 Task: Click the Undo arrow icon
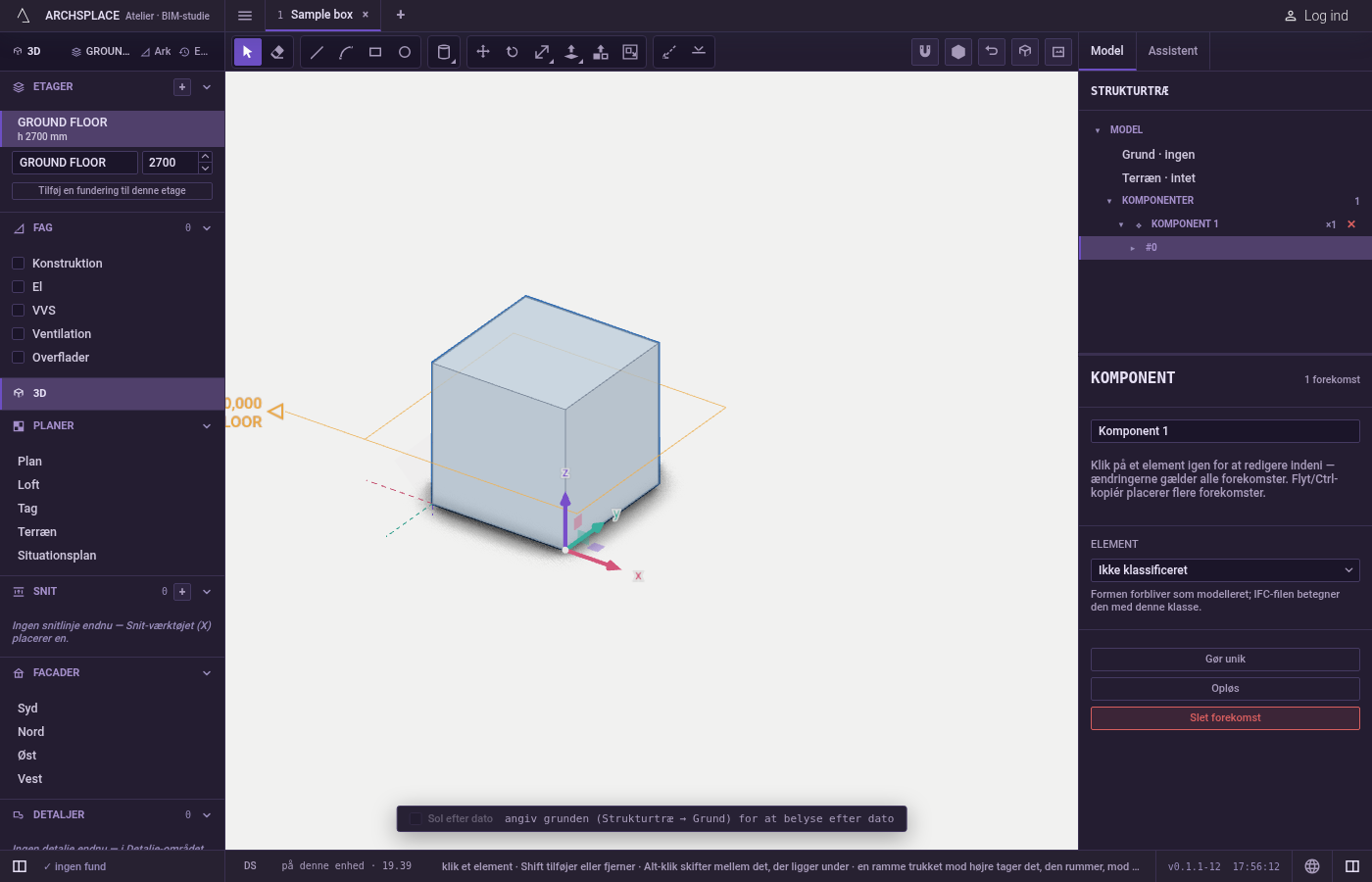pyautogui.click(x=992, y=52)
